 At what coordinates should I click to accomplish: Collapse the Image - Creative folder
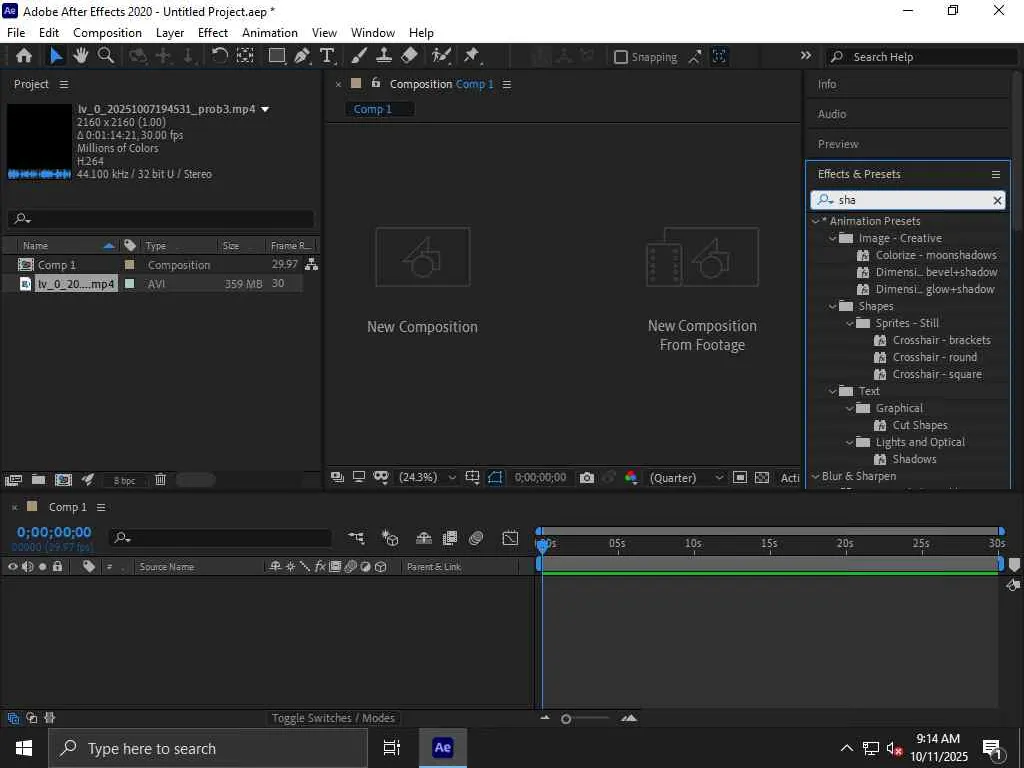833,238
